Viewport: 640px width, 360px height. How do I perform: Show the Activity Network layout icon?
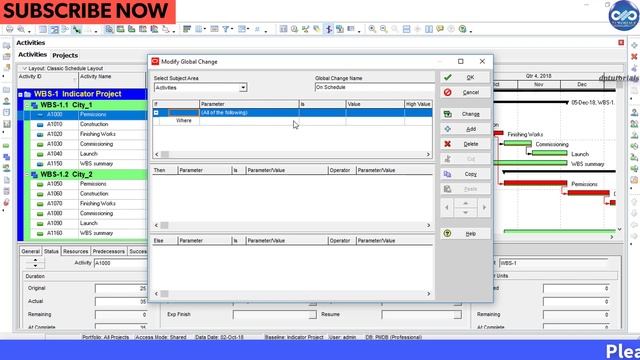tap(65, 29)
